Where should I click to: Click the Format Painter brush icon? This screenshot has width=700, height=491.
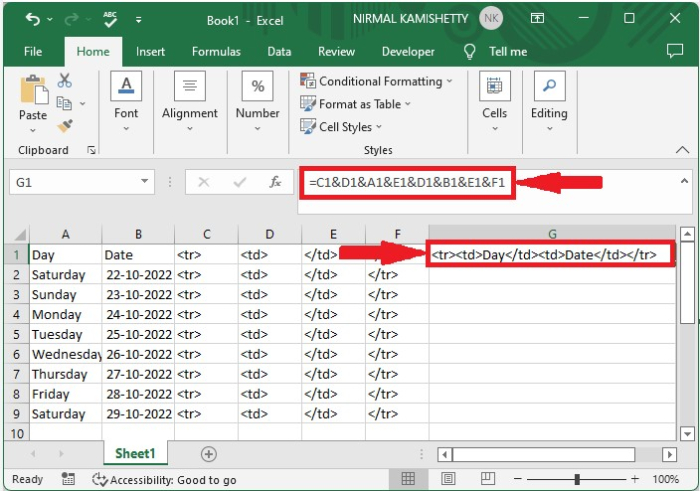tap(65, 126)
